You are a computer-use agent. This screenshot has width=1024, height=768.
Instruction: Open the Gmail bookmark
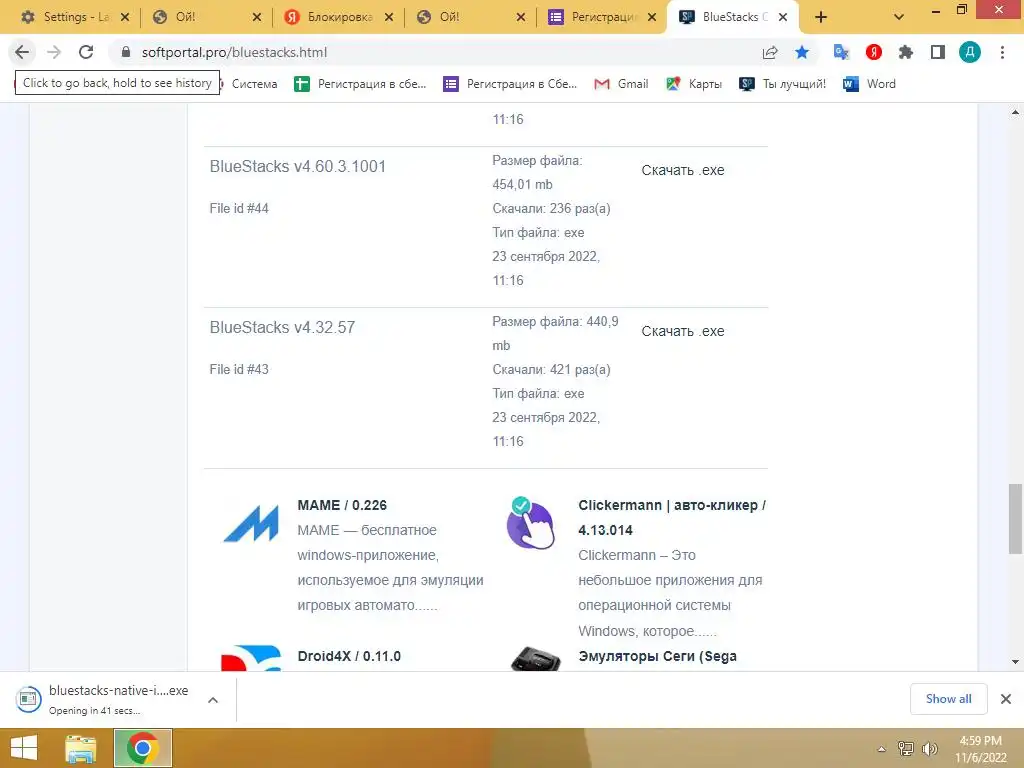click(x=621, y=84)
